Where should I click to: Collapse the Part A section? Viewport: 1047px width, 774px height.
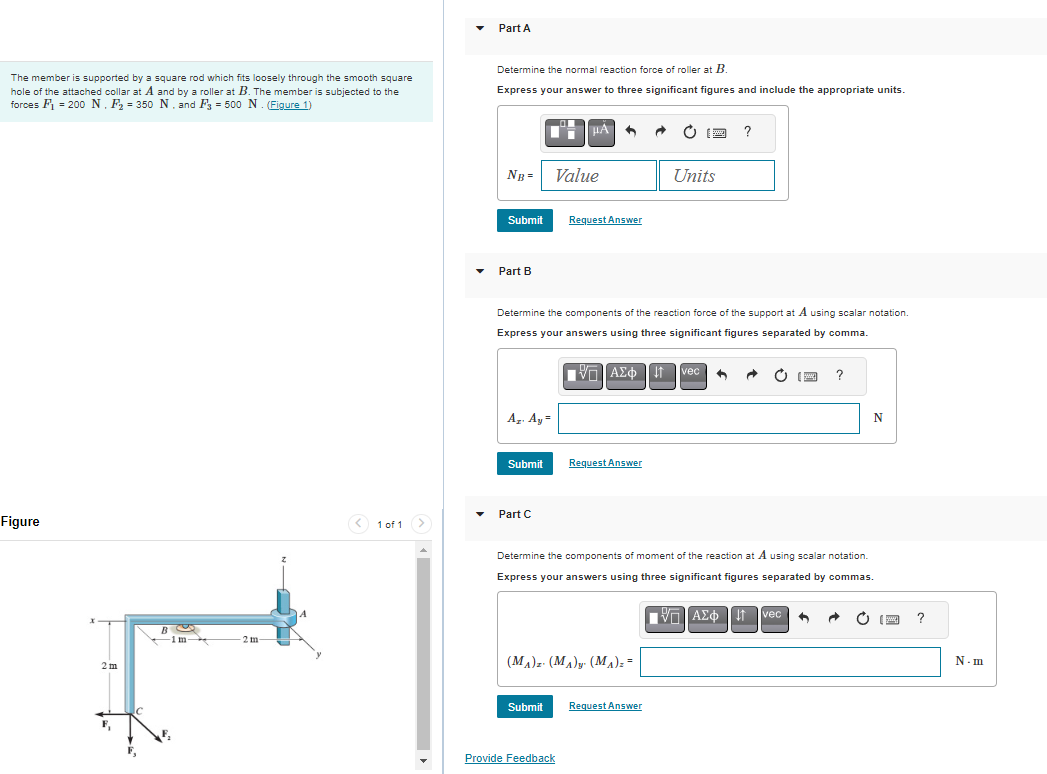480,28
